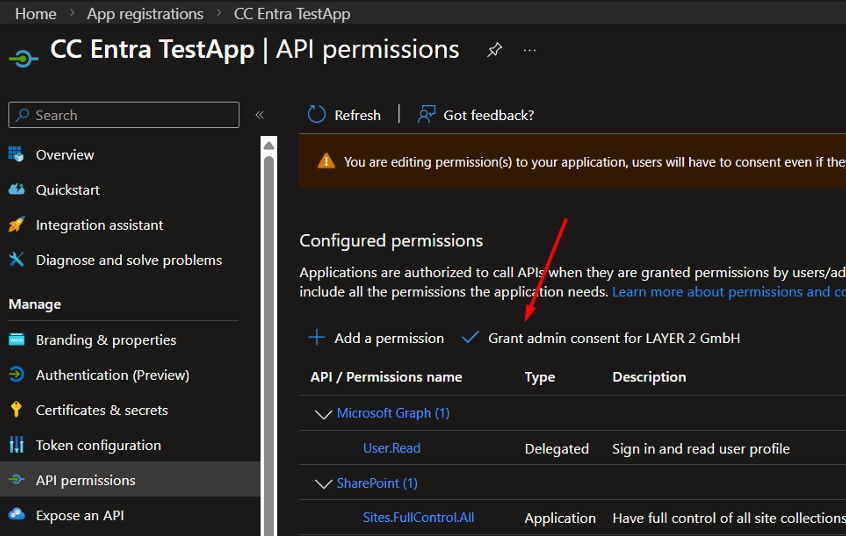
Task: Click the Refresh icon in toolbar
Action: pyautogui.click(x=317, y=114)
